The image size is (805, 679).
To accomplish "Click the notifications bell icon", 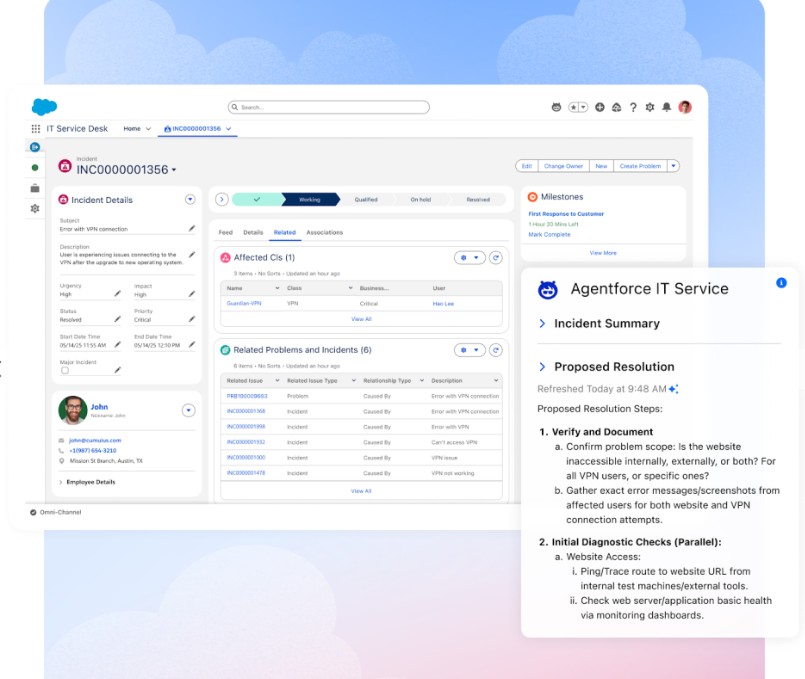I will coord(666,107).
